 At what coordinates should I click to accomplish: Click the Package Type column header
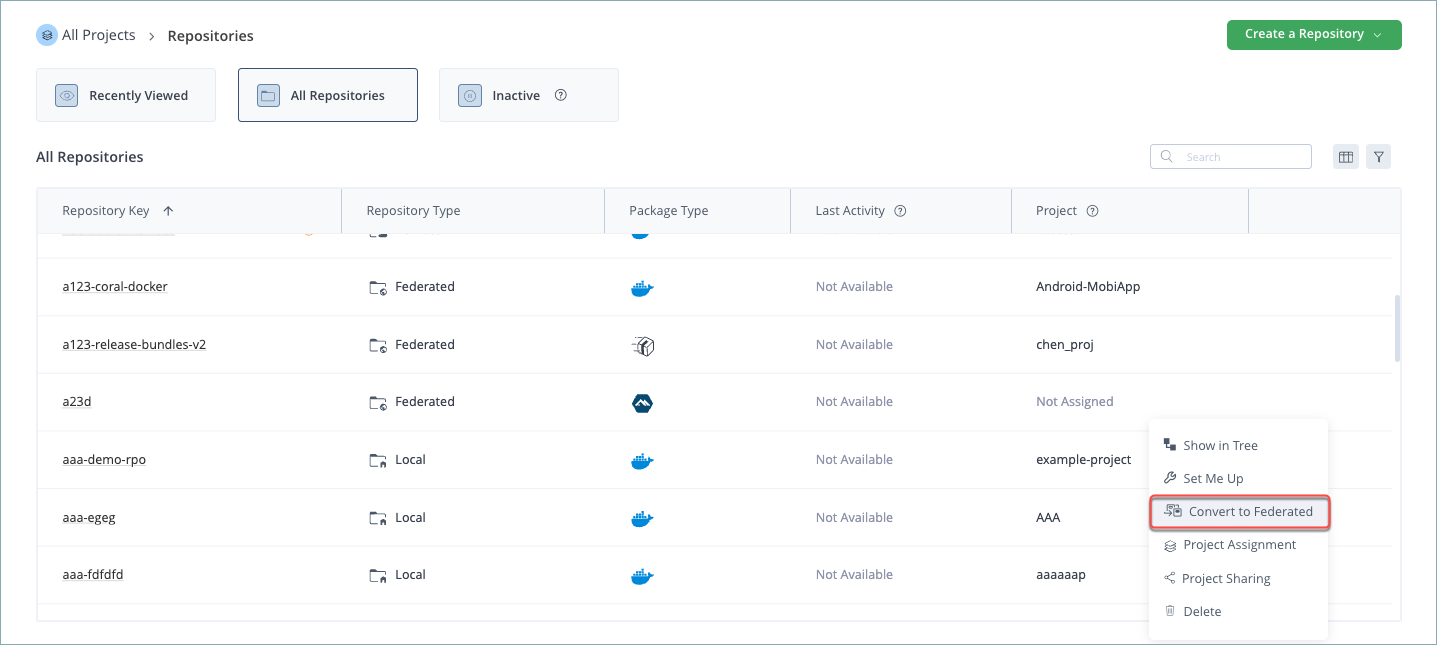[668, 211]
